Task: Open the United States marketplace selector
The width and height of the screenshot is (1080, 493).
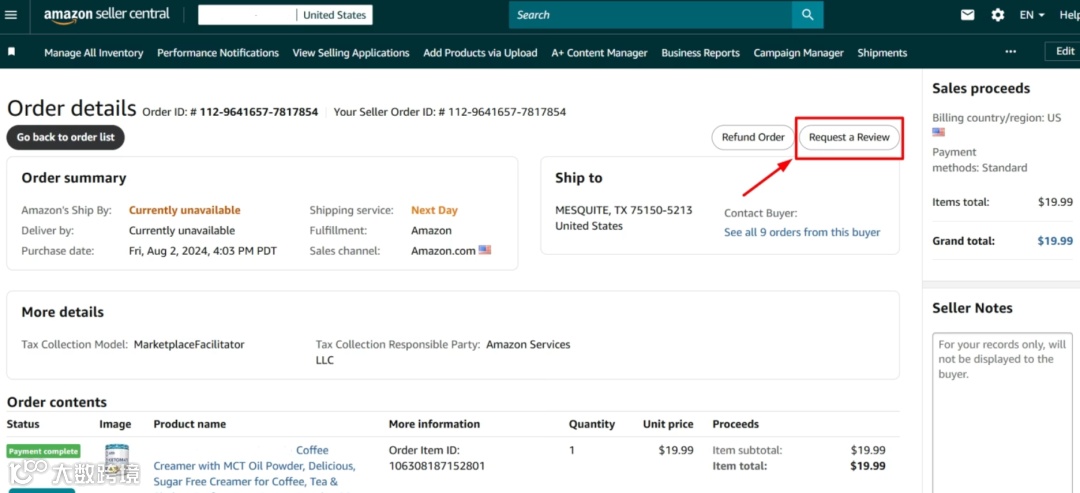Action: 335,15
